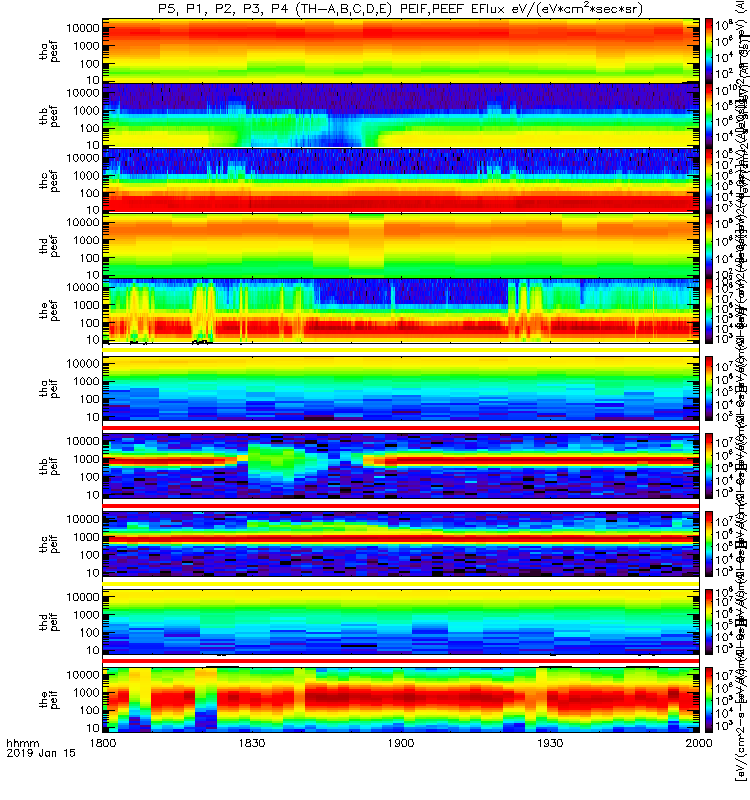Click the 10 energy tick of the peif

point(93,729)
